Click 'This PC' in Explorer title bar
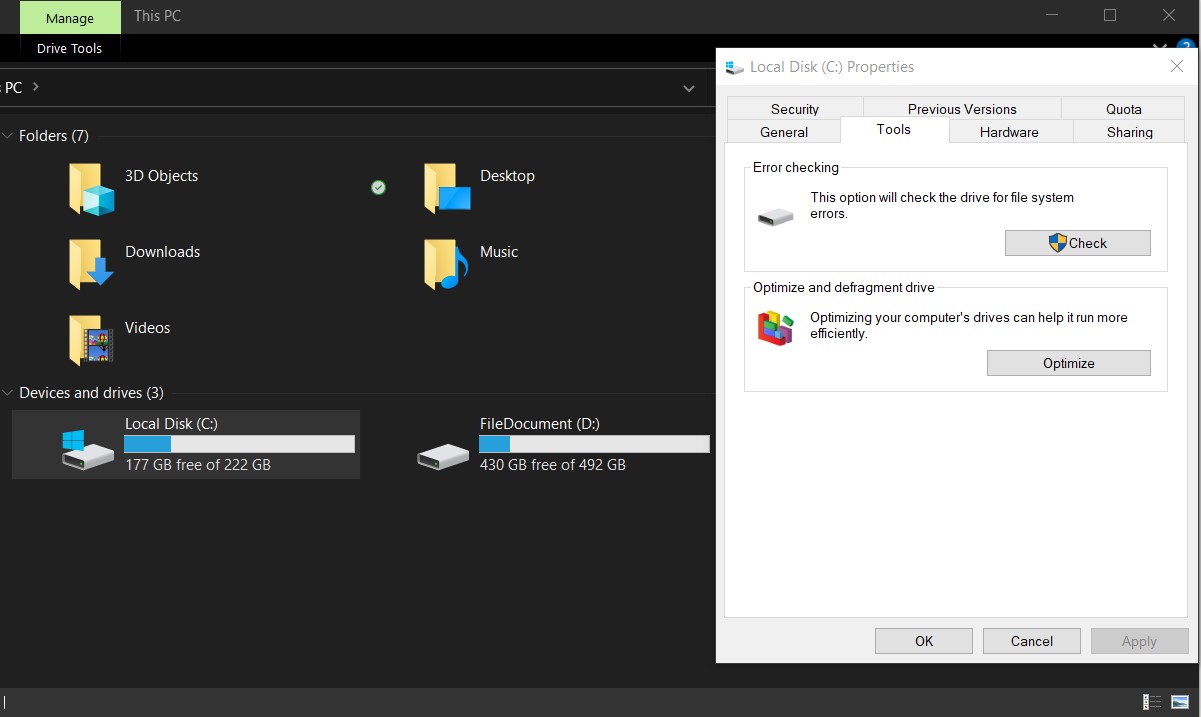 [x=157, y=16]
